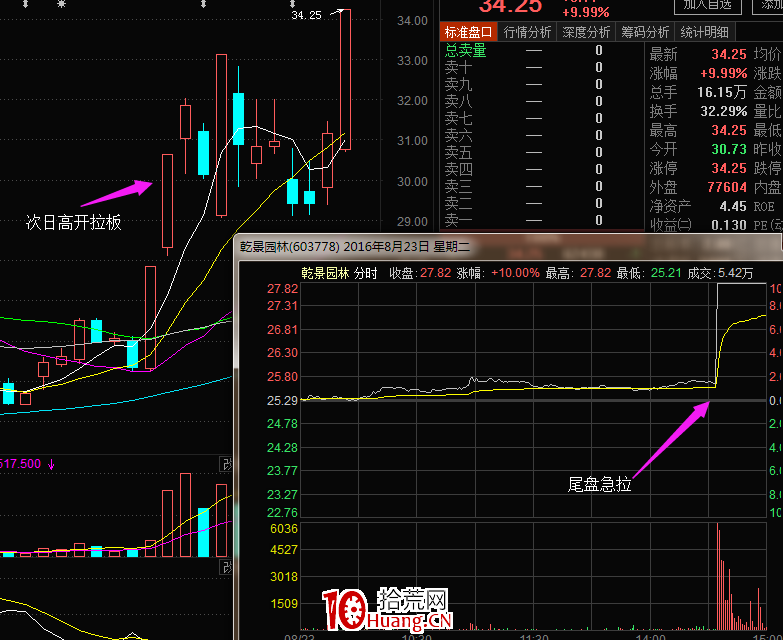Click the 改 button in volume indicator panel
Screen dimensions: 783x640
pyautogui.click(x=227, y=464)
